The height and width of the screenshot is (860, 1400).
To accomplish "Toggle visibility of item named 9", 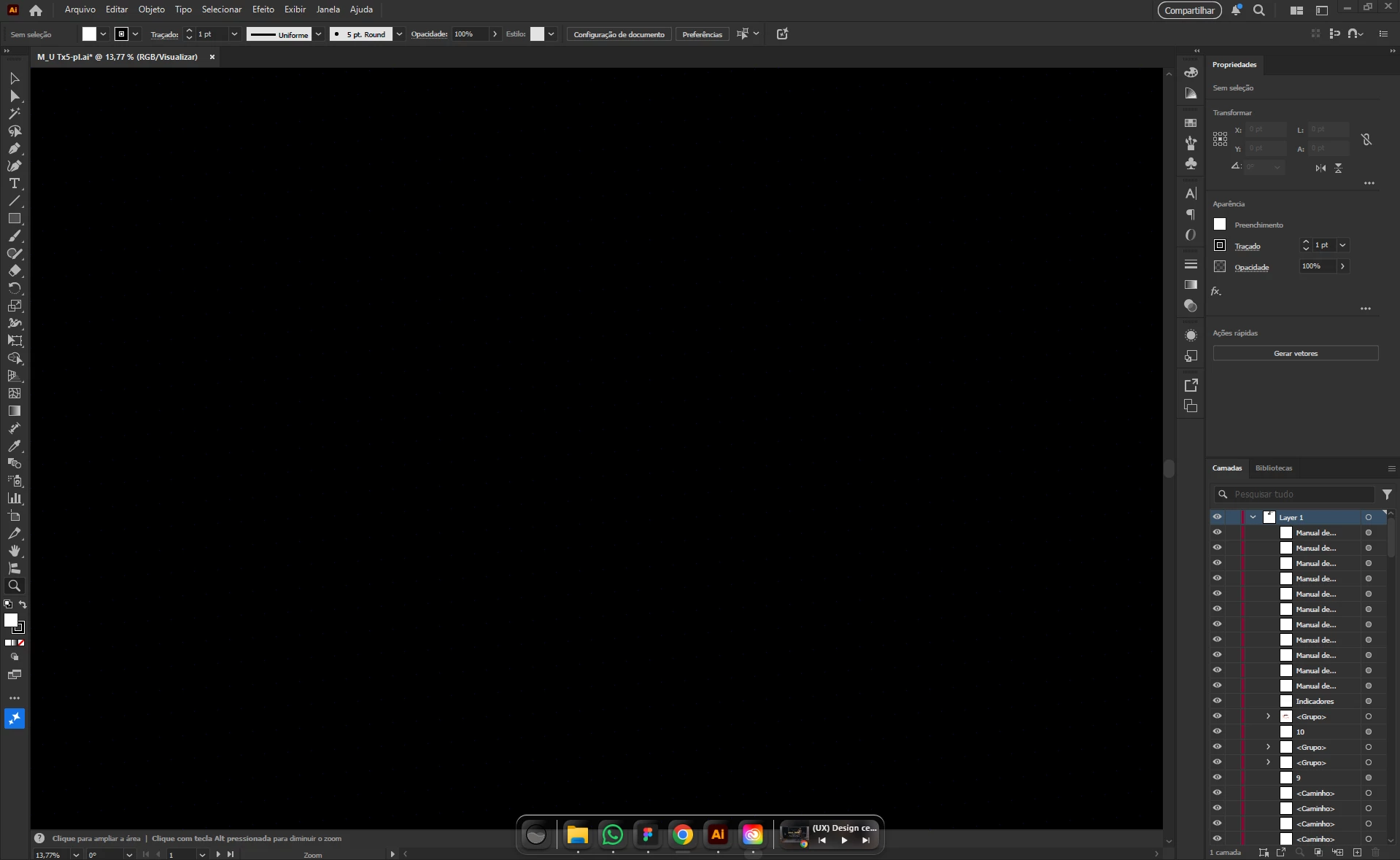I will [1217, 778].
